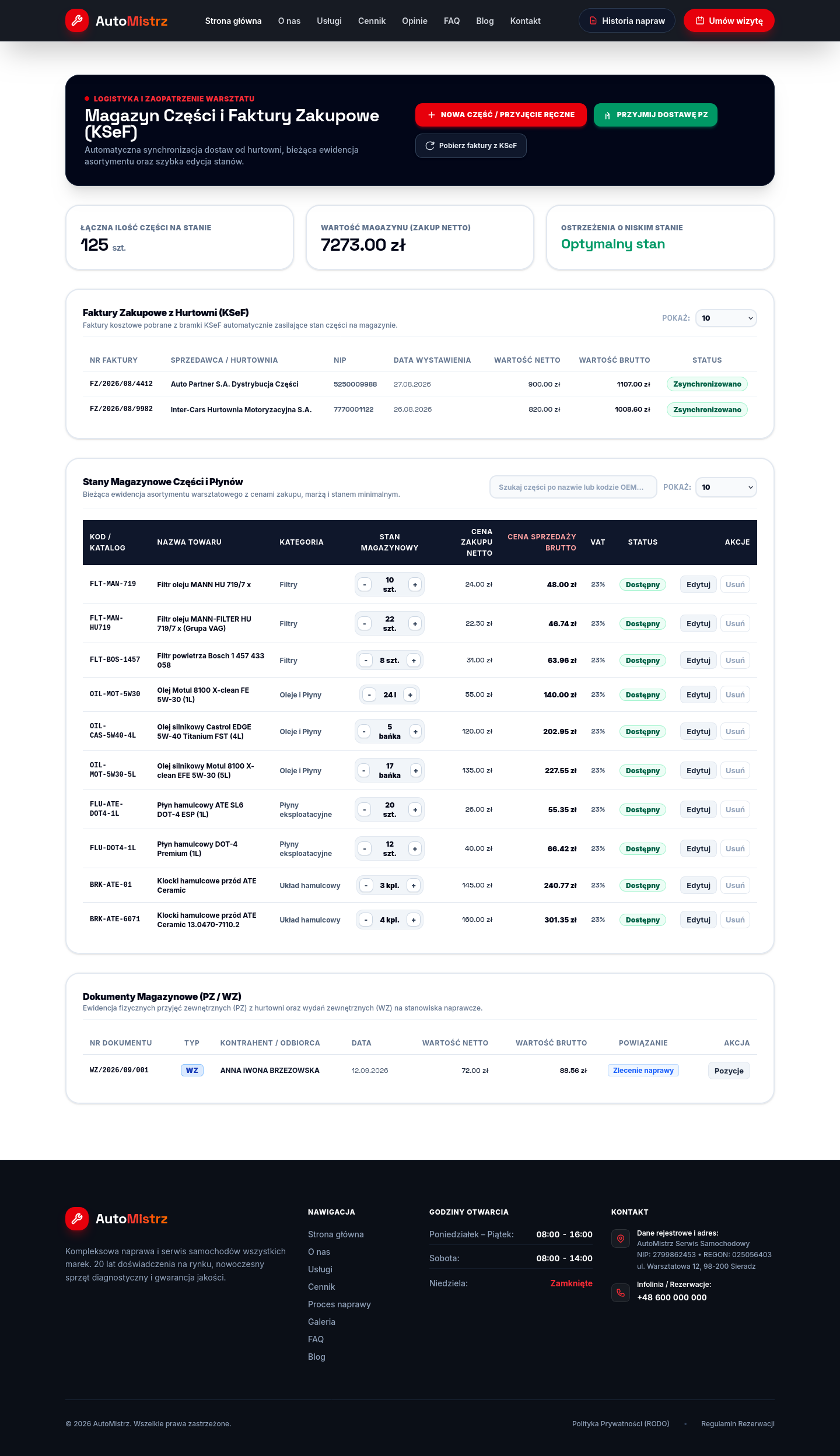Increase stock of Olej Motul 8100 X-clean FE
The height and width of the screenshot is (1456, 840).
410,695
